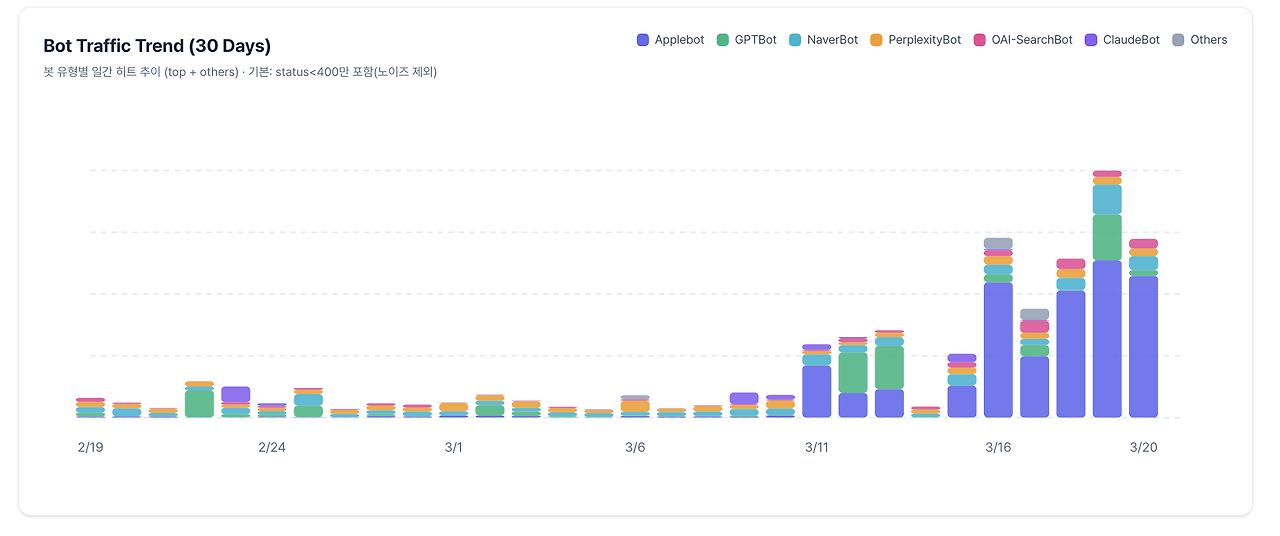Click the Bot Traffic Trend (30 Days) title

[x=157, y=46]
